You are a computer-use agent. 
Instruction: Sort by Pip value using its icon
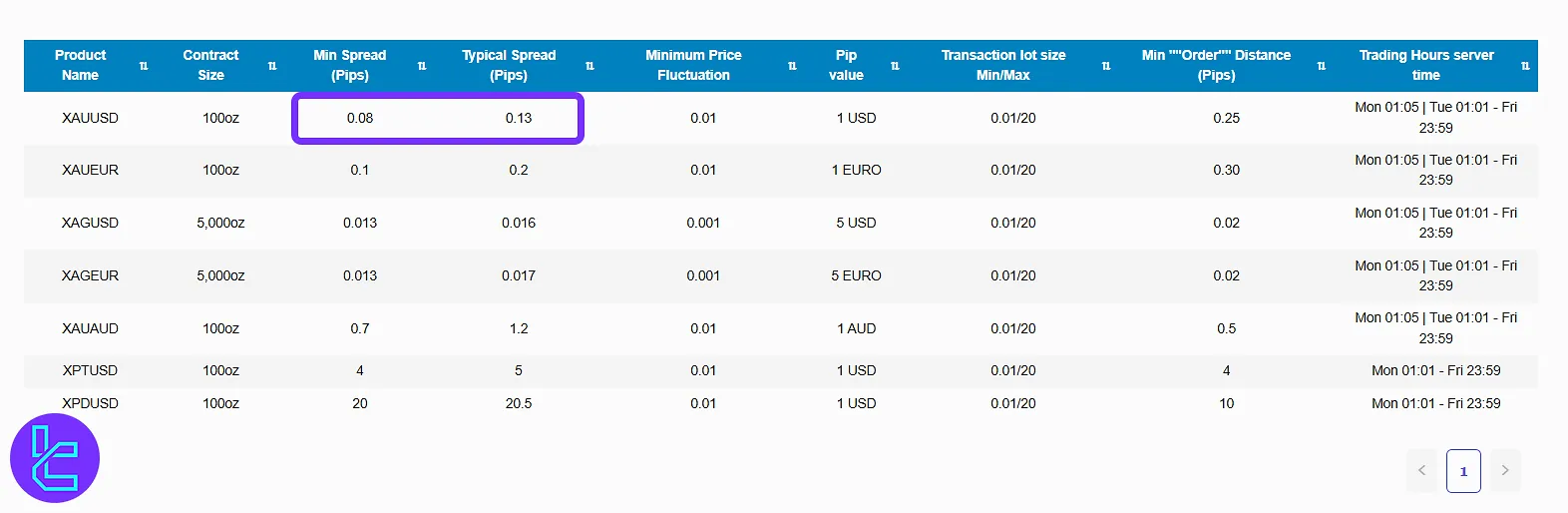pos(895,66)
